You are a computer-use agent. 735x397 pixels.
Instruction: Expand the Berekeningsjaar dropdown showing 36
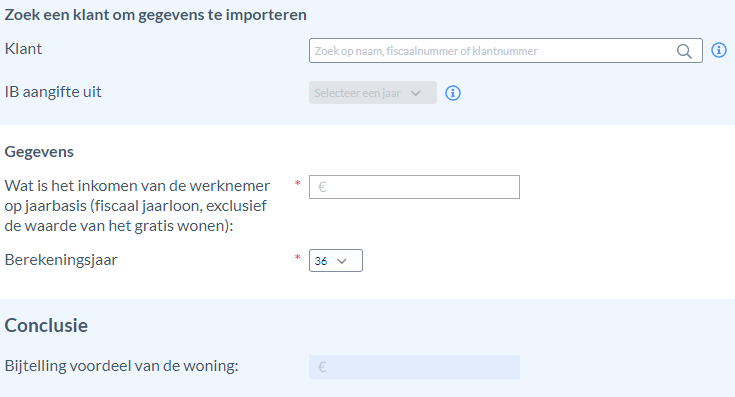[336, 261]
